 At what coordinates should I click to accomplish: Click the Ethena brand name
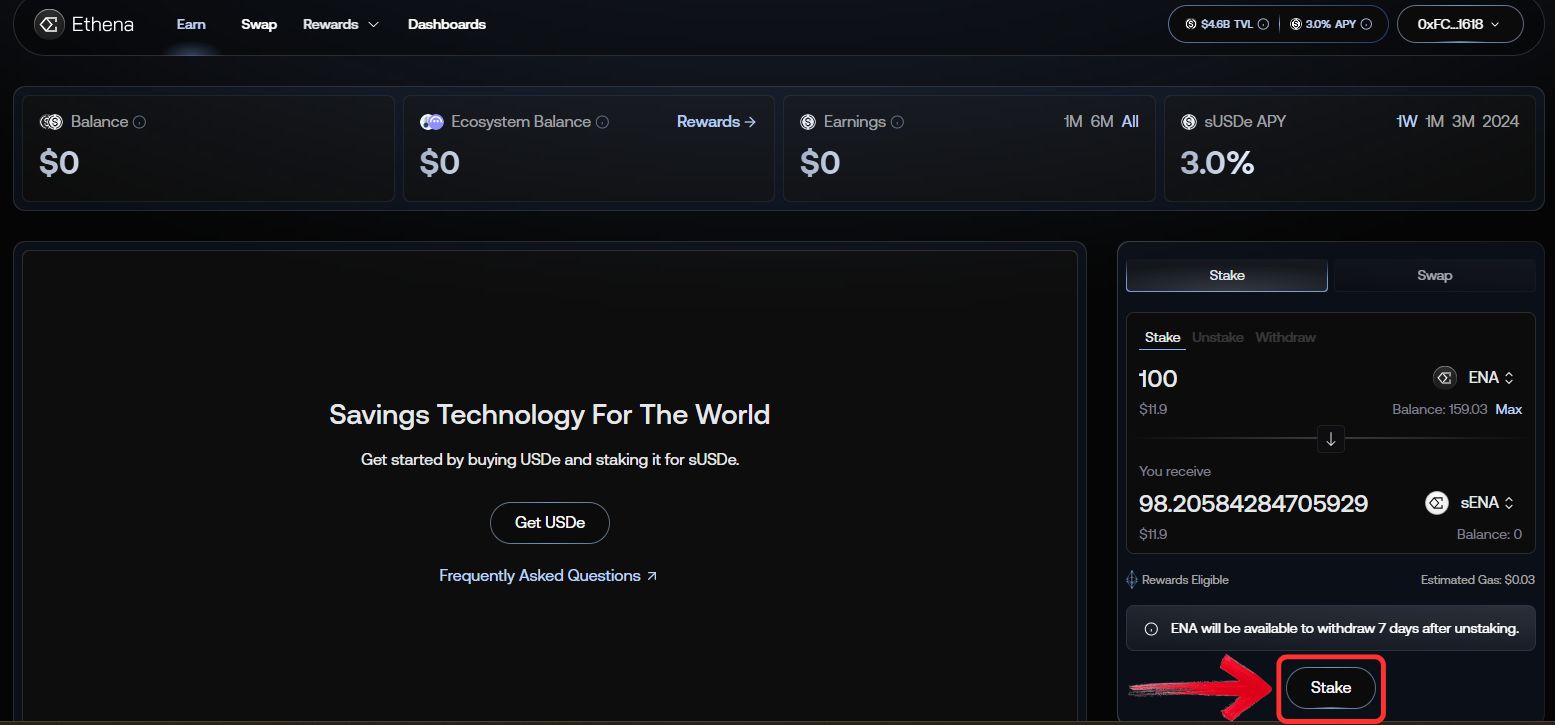pos(103,24)
